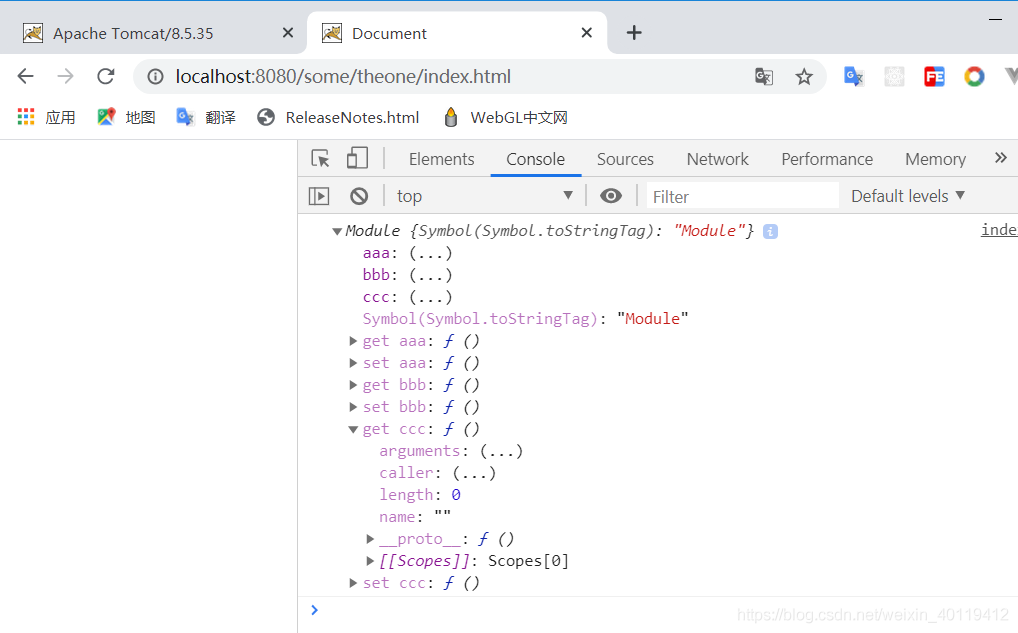The height and width of the screenshot is (633, 1018).
Task: Clear the console
Action: tap(359, 196)
